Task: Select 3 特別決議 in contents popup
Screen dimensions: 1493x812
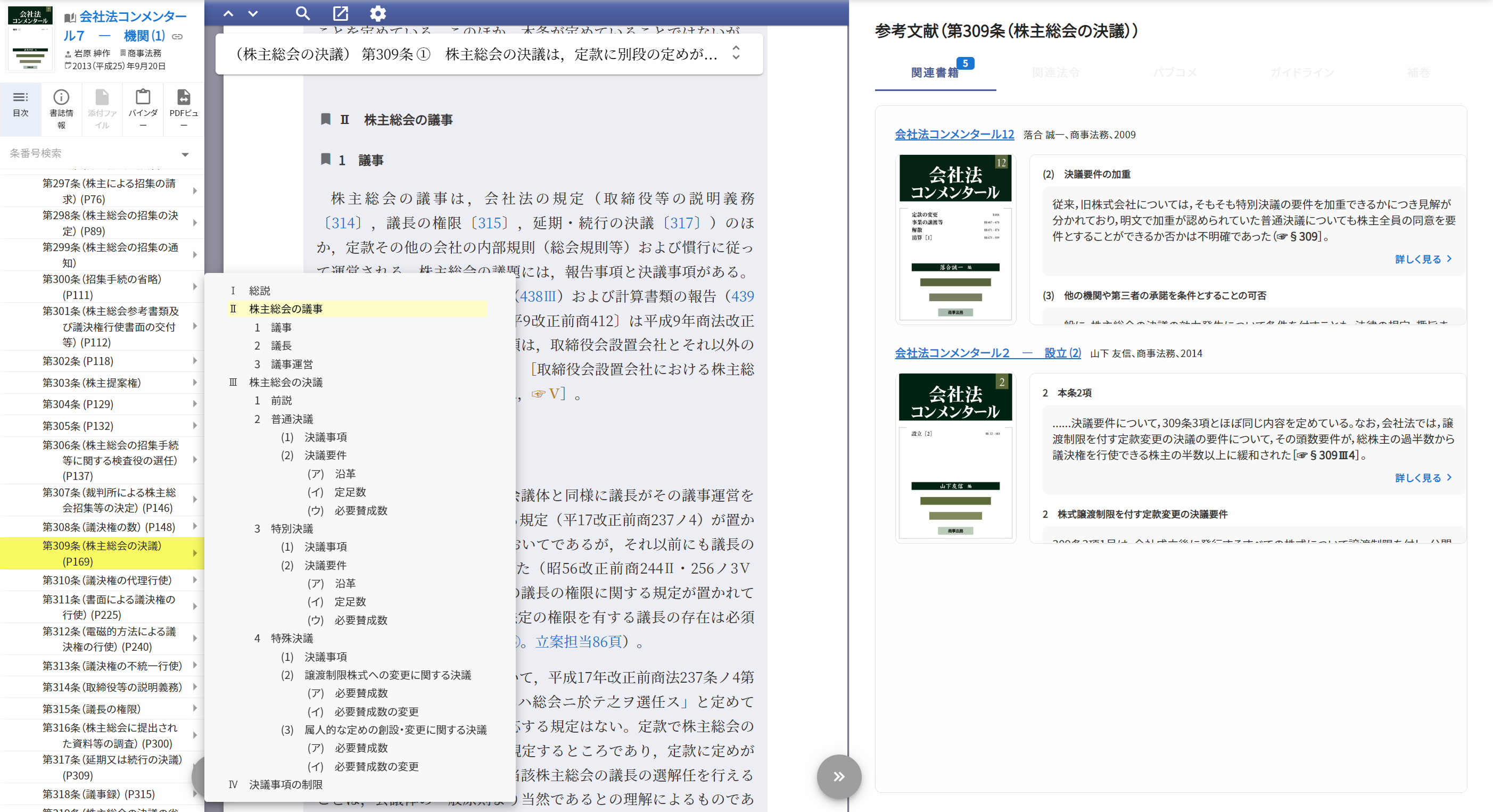Action: (283, 528)
